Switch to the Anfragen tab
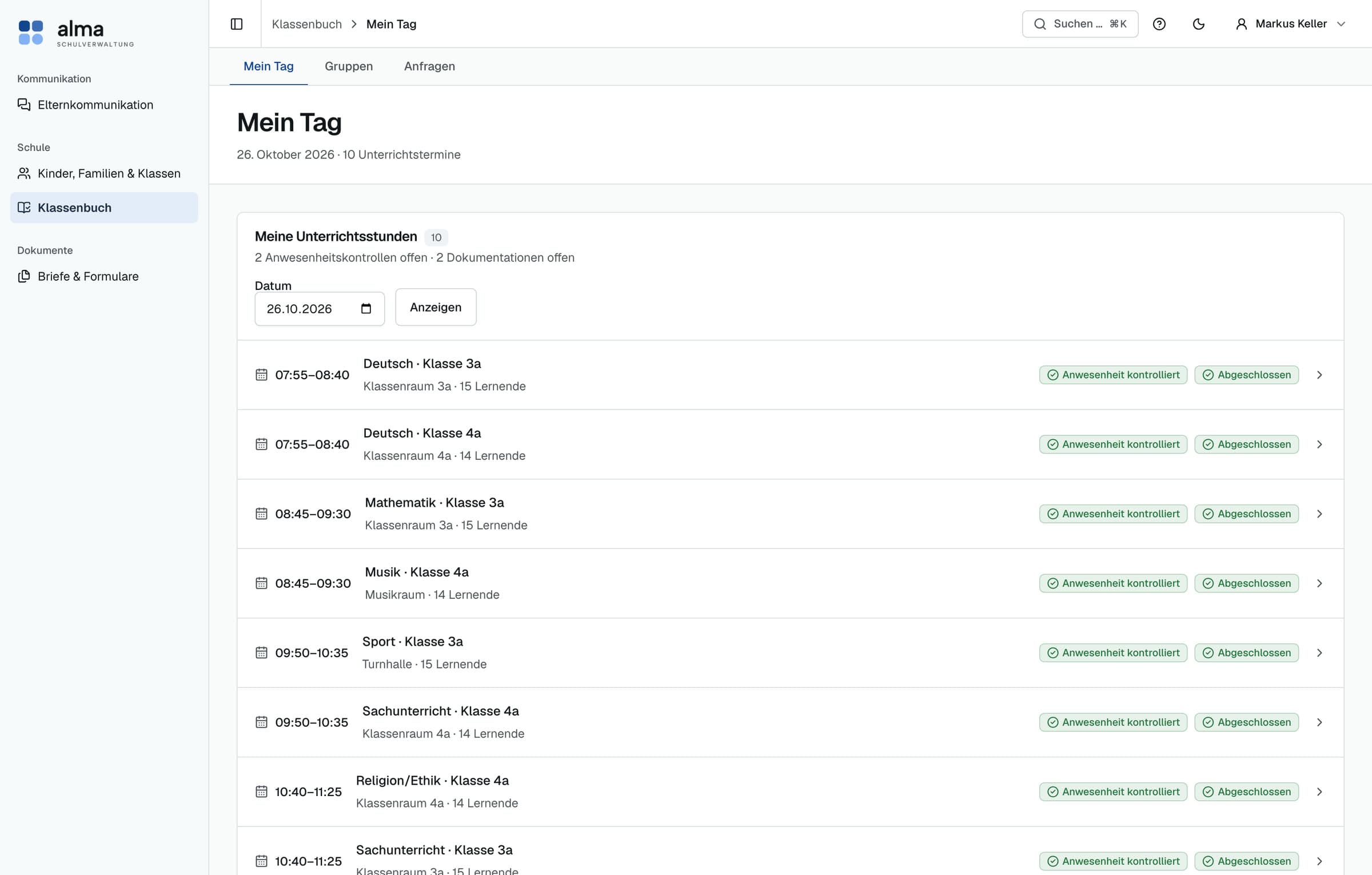This screenshot has height=875, width=1372. [429, 66]
